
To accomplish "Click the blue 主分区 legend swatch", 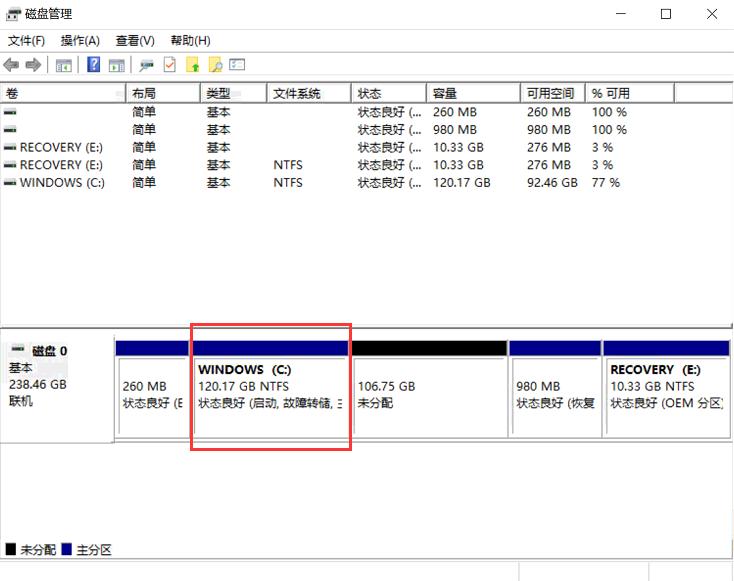I will [x=66, y=549].
